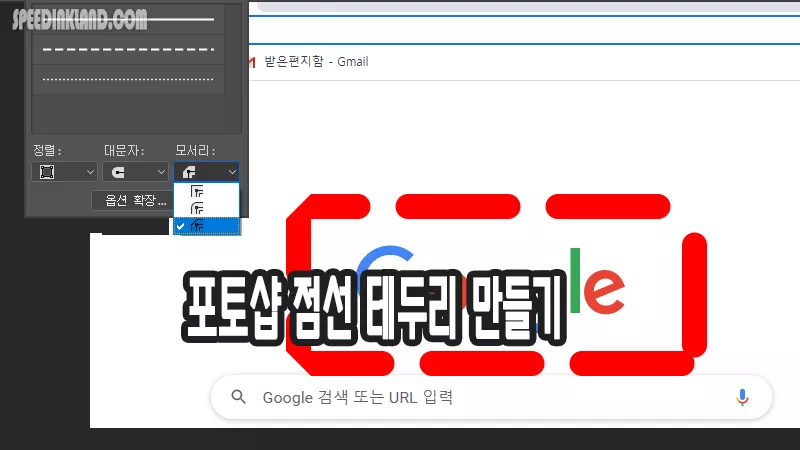Select the solid line stroke preset
This screenshot has height=450, width=800.
tap(127, 20)
